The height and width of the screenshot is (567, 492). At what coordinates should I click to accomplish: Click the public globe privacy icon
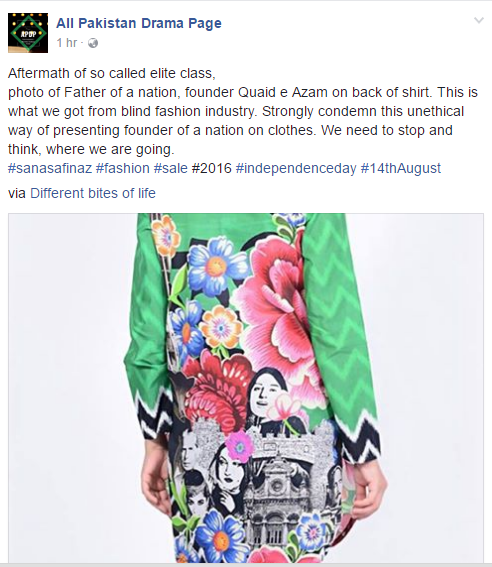[x=93, y=43]
